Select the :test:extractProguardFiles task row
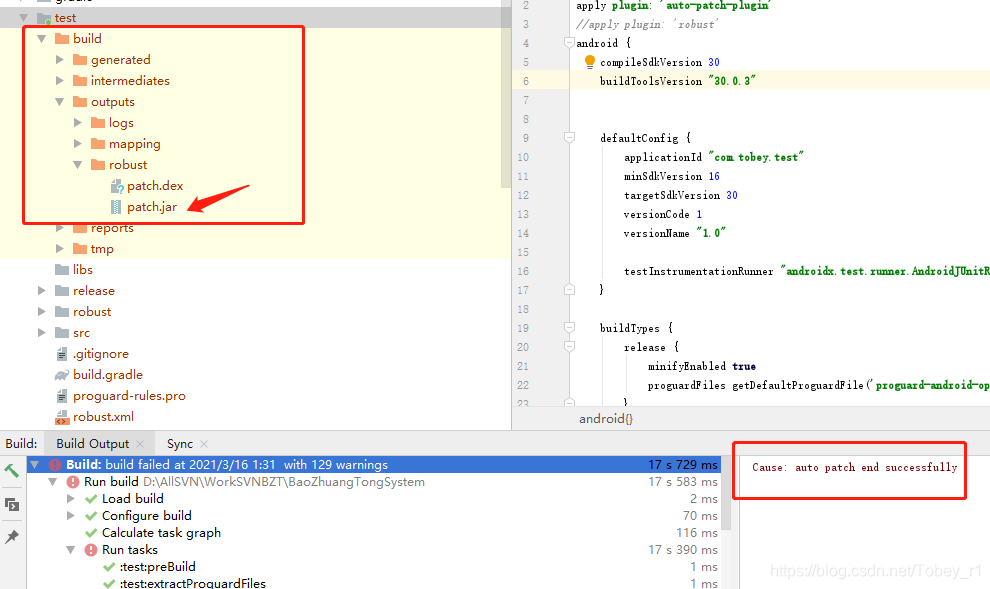 (x=193, y=583)
